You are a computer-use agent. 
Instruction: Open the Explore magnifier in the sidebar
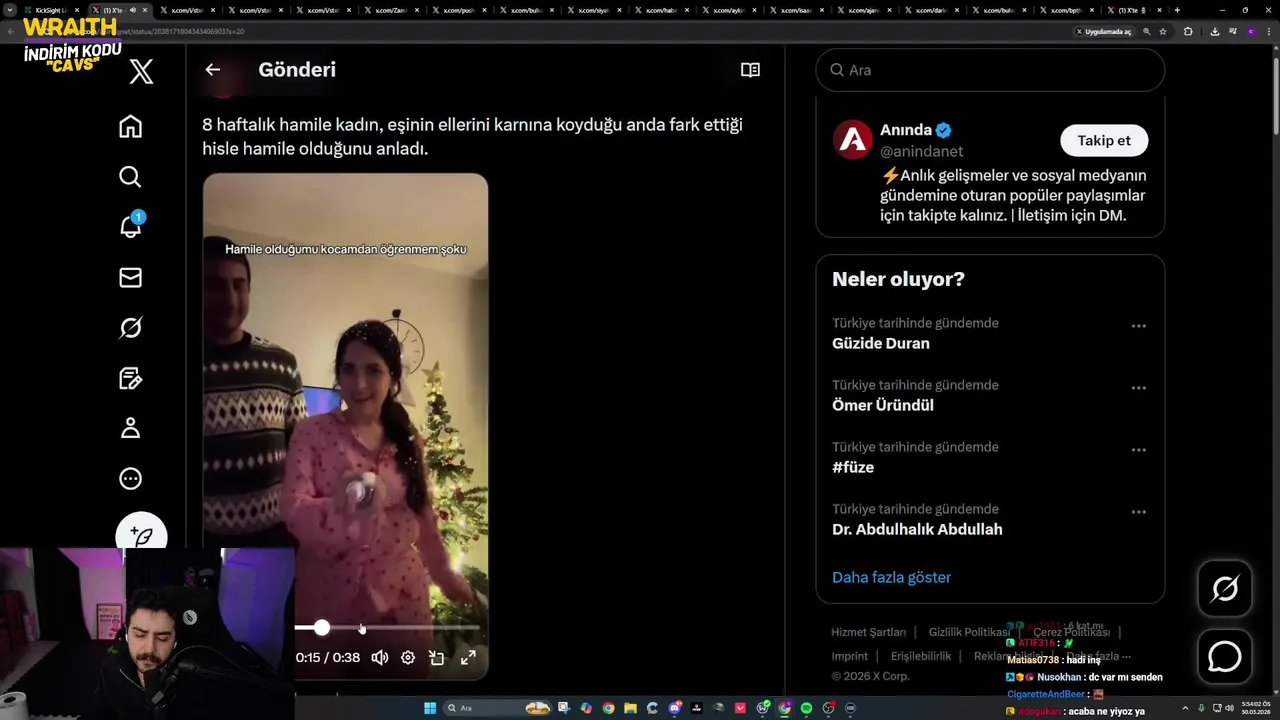pos(130,177)
